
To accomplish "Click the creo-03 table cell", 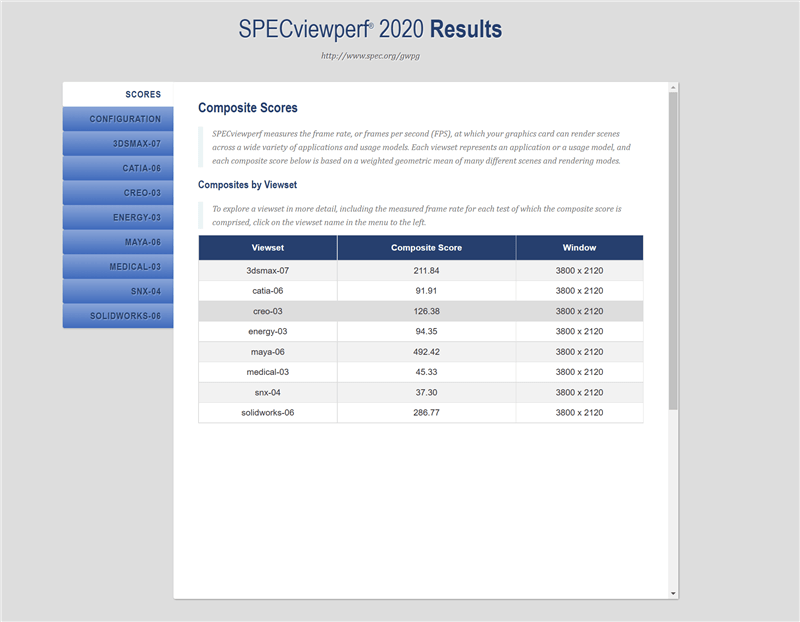I will tap(268, 311).
